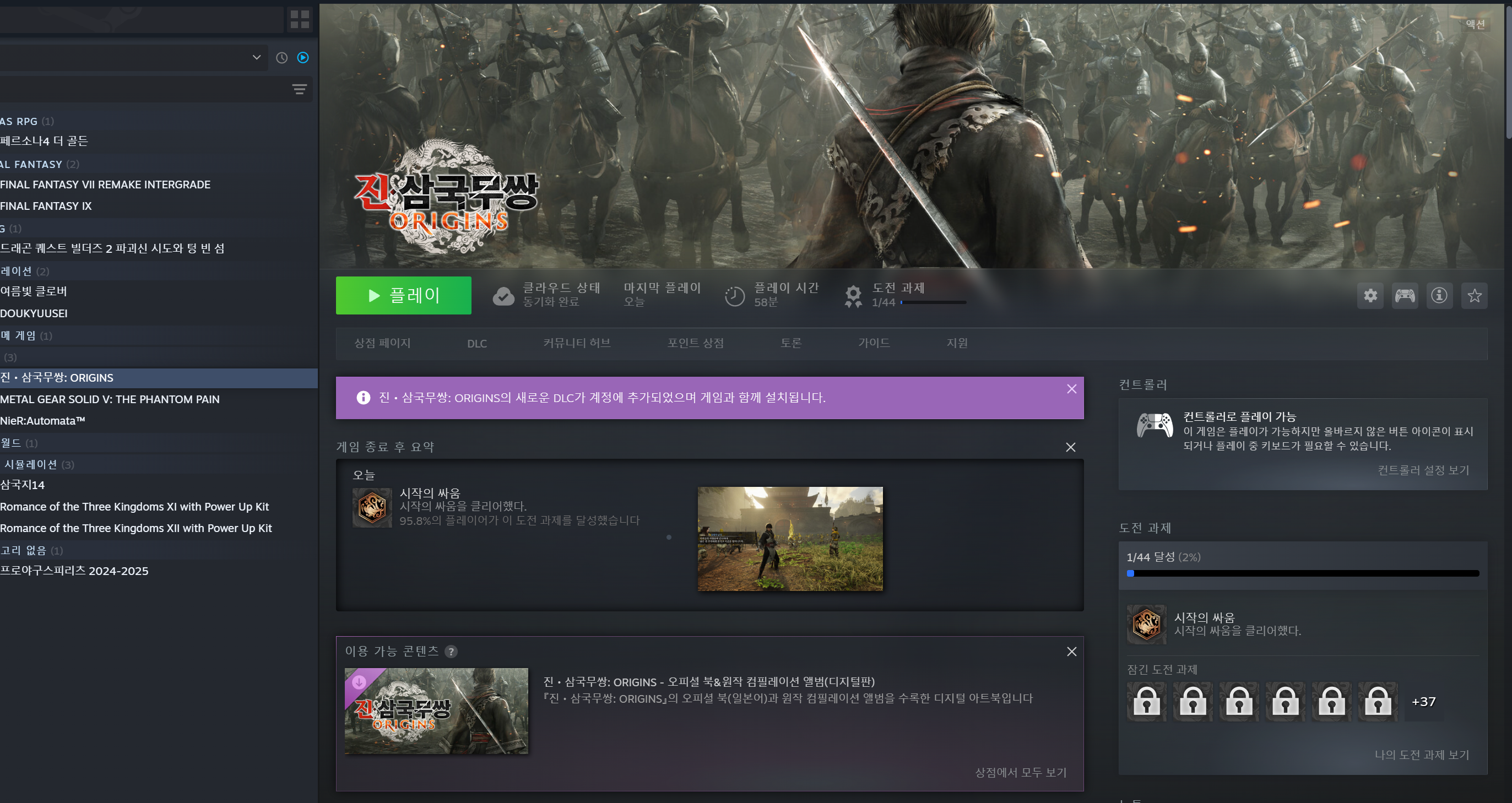The width and height of the screenshot is (1512, 803).
Task: Open help icon next to 이용 가능 콘텐츠
Action: point(451,652)
